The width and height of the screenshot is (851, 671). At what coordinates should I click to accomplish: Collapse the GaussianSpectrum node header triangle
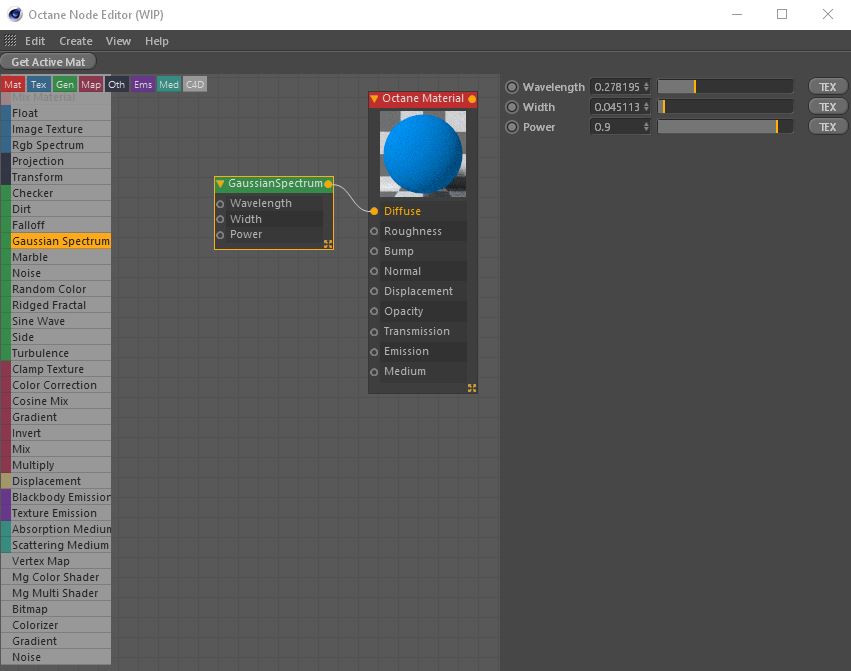point(220,184)
